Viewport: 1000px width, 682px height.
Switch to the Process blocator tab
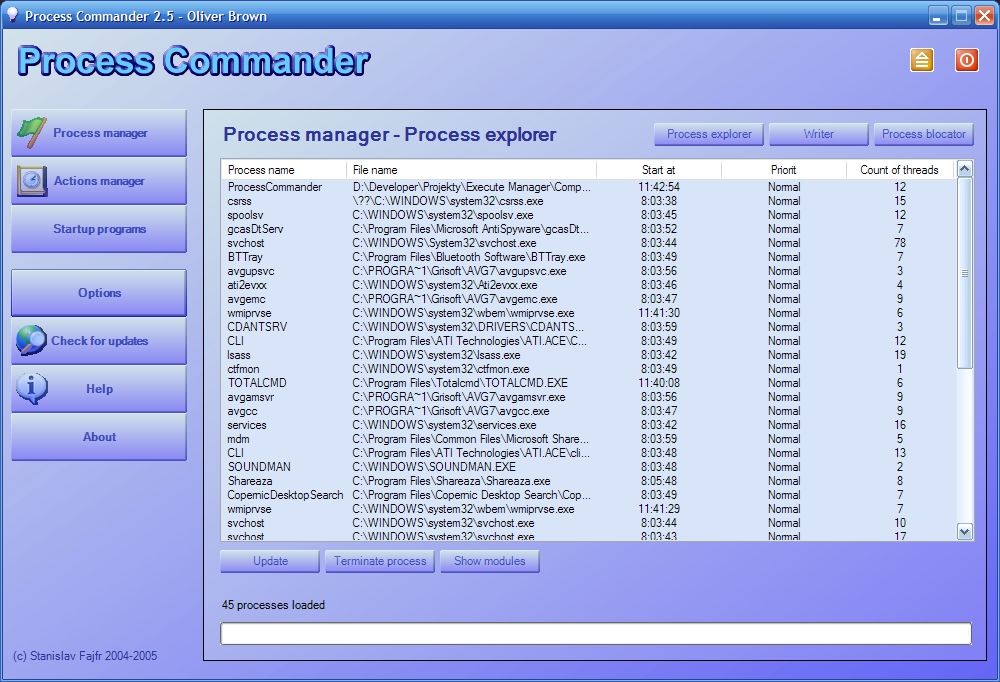(923, 134)
